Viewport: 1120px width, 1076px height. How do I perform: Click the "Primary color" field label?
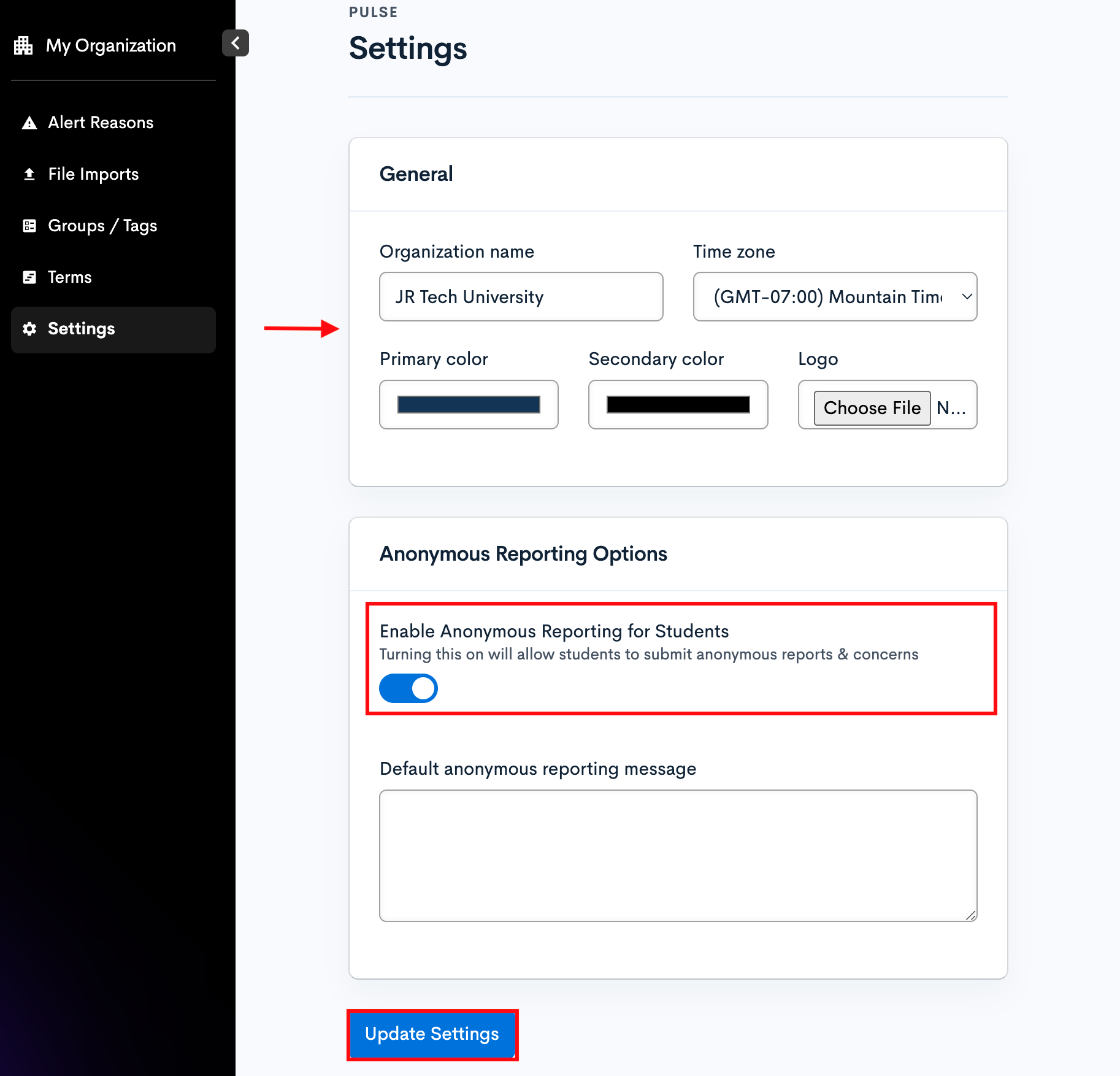[434, 359]
